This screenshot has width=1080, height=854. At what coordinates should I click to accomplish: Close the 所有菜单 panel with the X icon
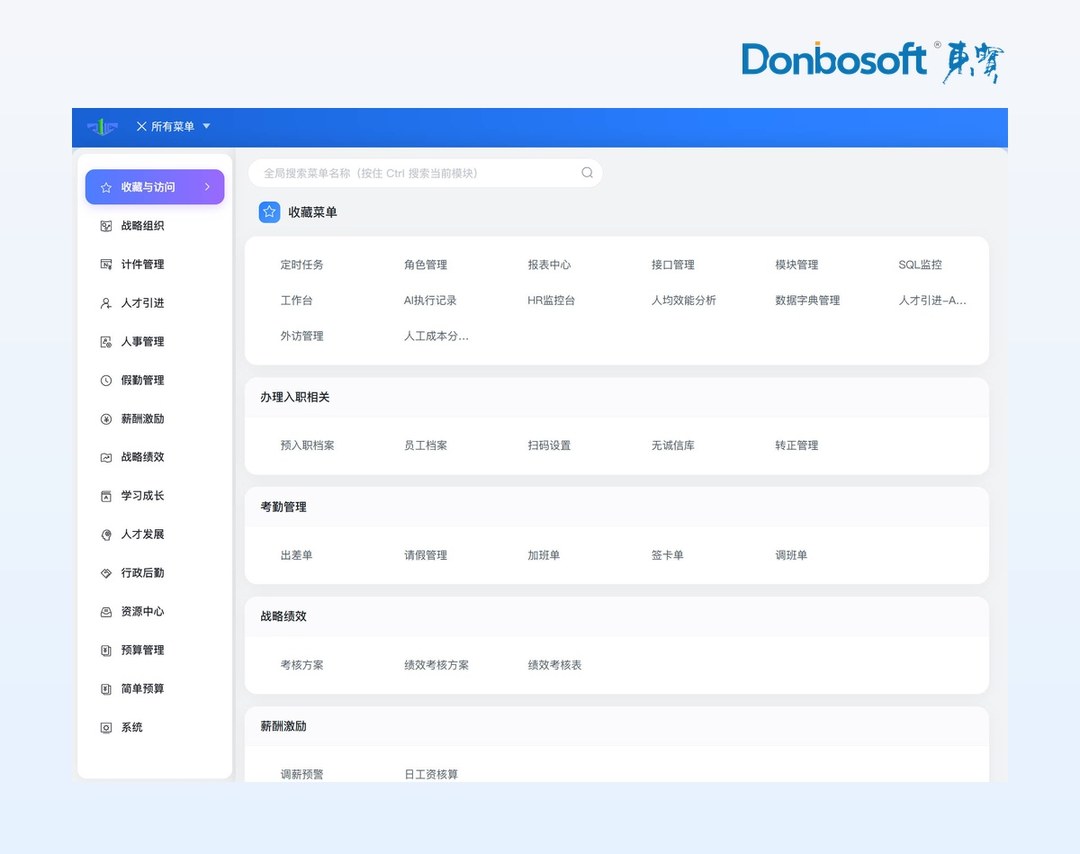pos(141,127)
